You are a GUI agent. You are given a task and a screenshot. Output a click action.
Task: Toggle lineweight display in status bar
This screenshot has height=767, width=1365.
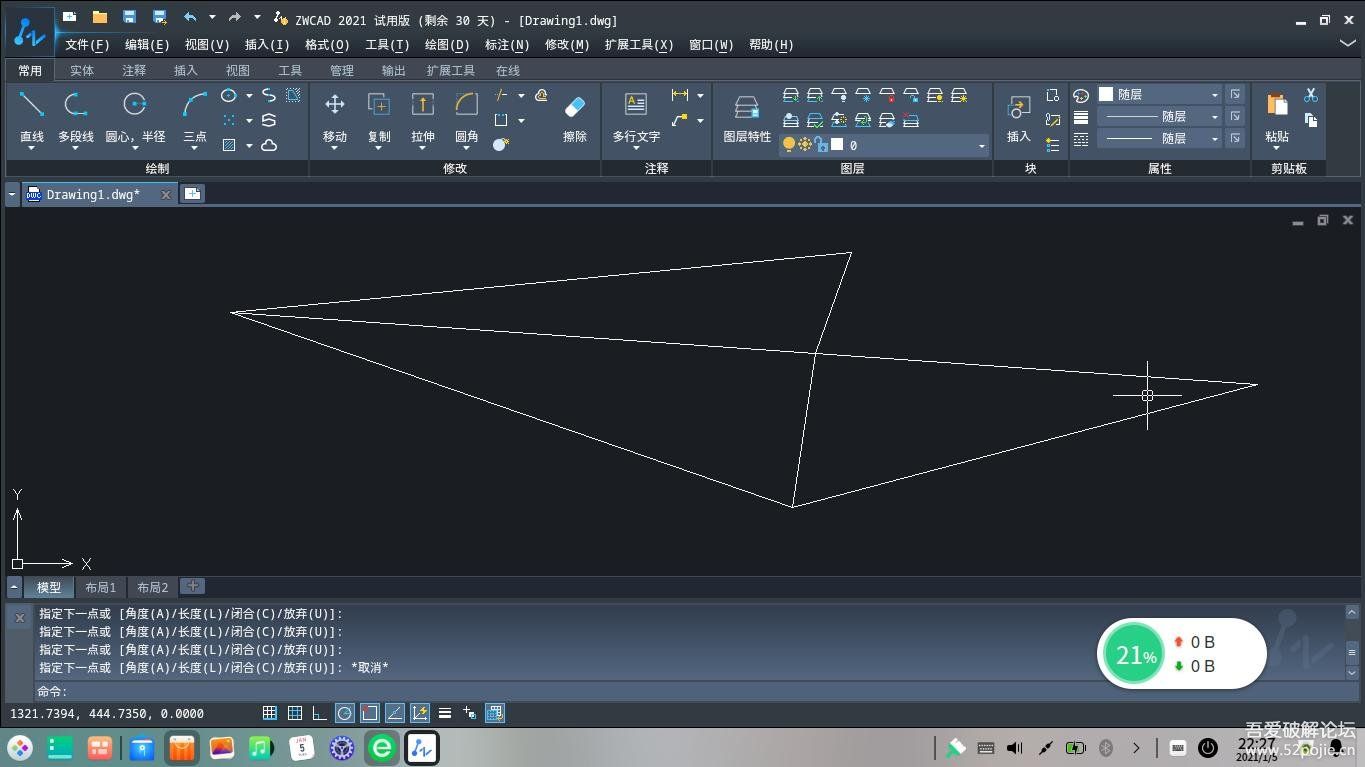pyautogui.click(x=445, y=713)
